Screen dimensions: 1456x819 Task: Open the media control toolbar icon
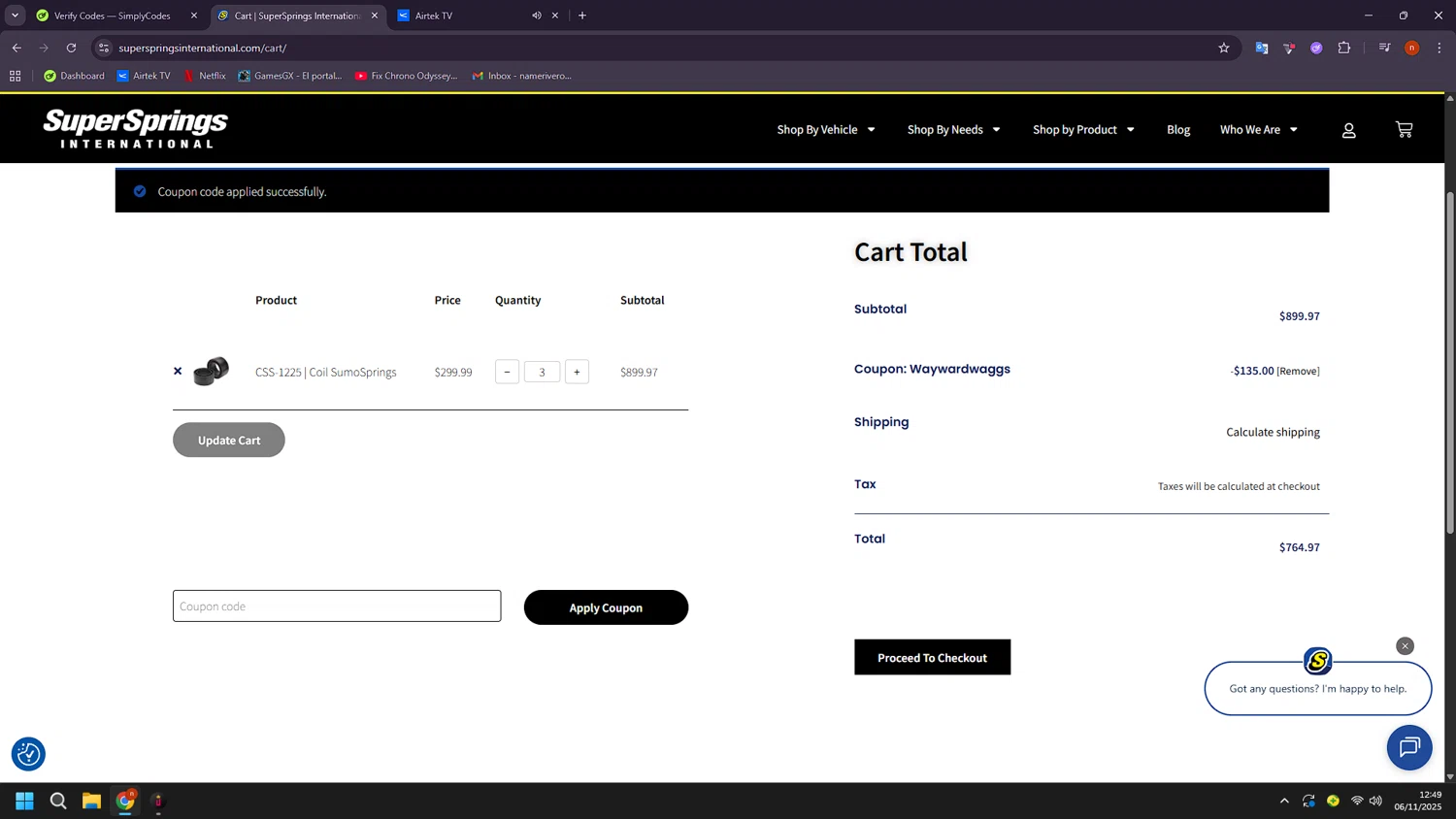pyautogui.click(x=1384, y=48)
